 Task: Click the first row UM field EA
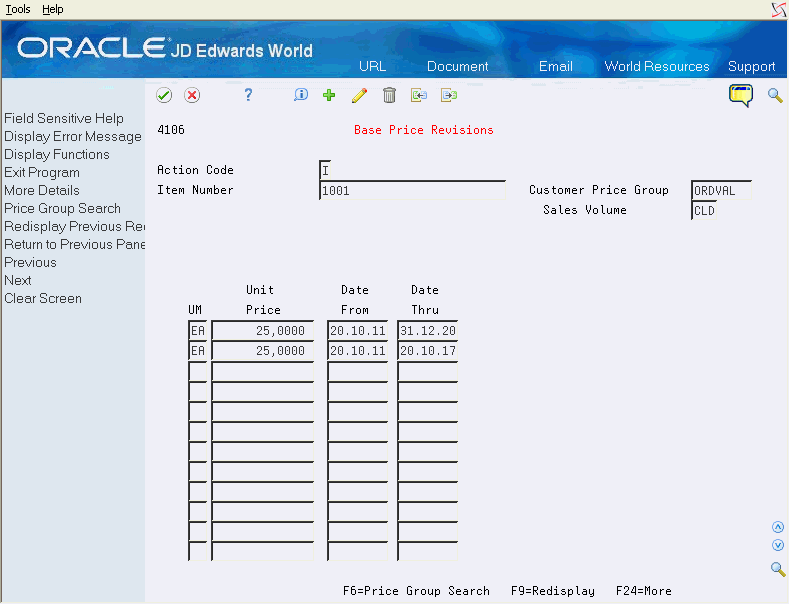(198, 331)
